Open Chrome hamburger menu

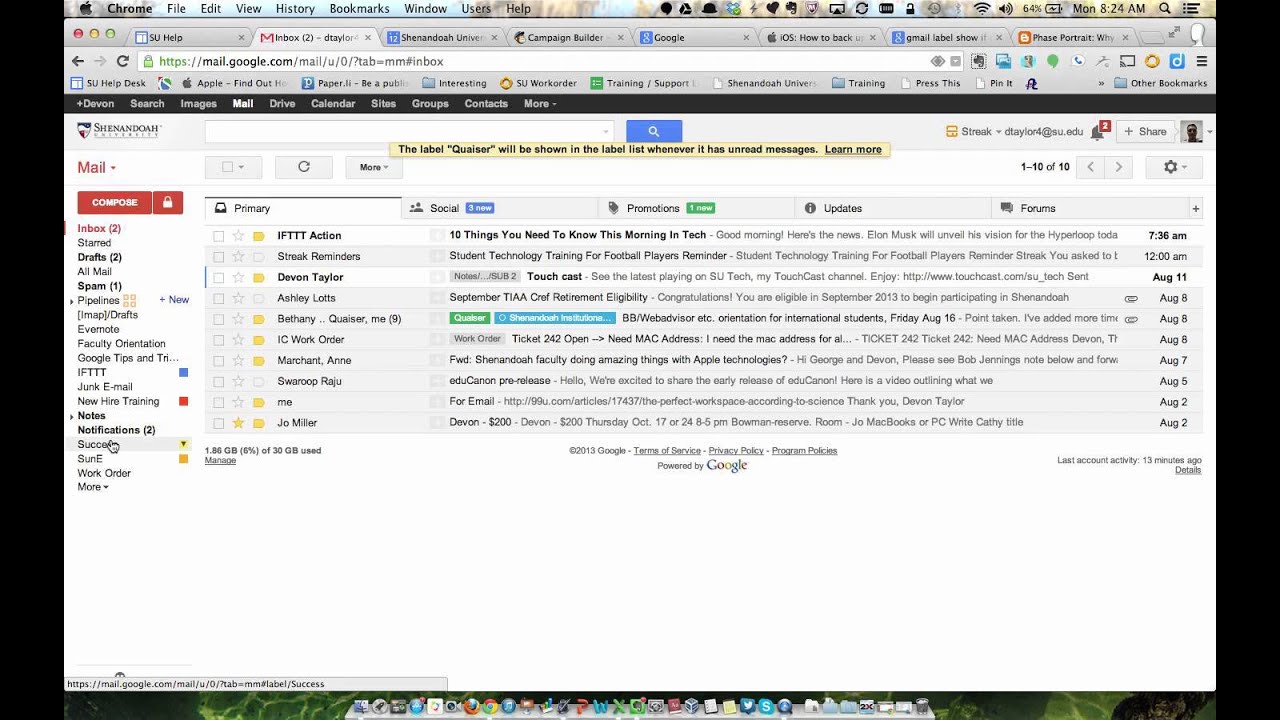tap(1202, 61)
